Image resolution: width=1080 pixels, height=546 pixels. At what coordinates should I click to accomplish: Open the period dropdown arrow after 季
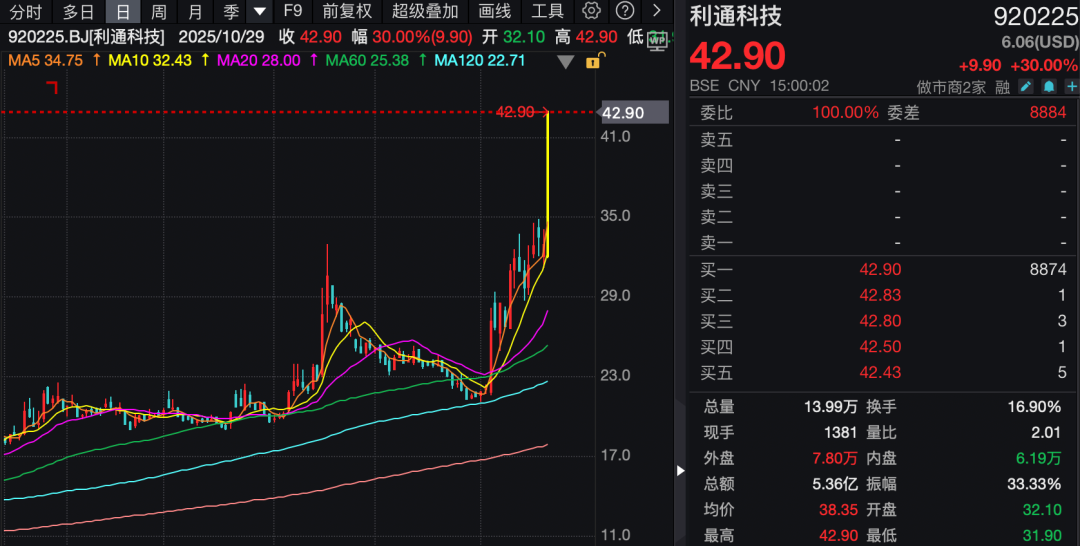pyautogui.click(x=260, y=11)
